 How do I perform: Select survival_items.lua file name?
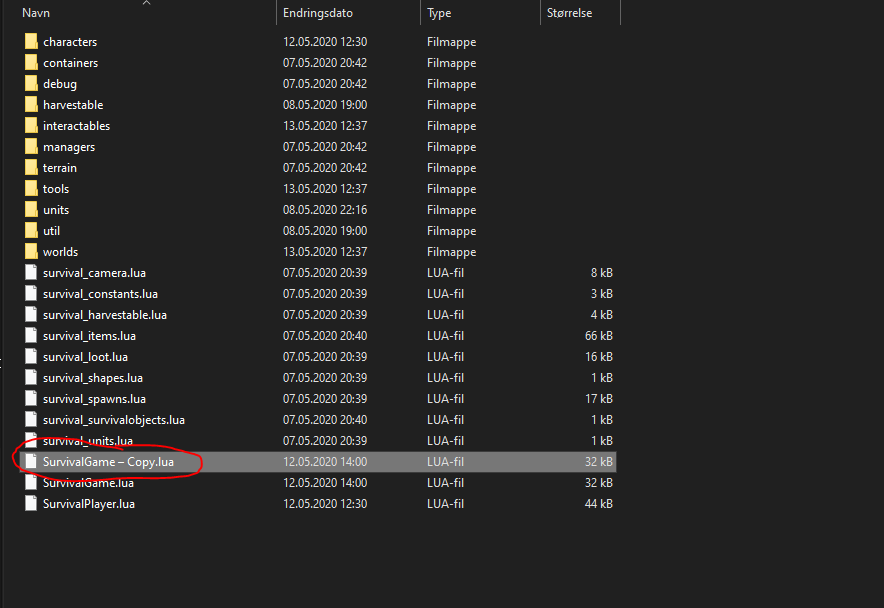pyautogui.click(x=89, y=336)
